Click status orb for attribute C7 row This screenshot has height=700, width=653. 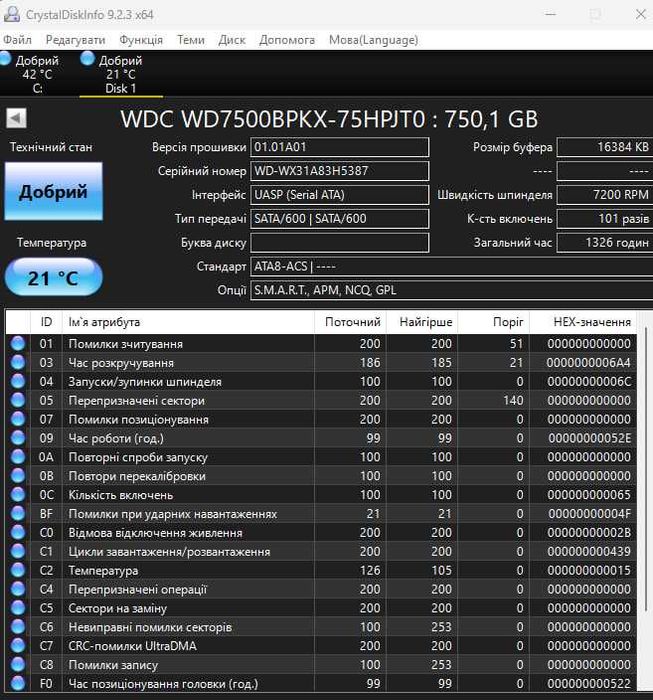point(18,646)
